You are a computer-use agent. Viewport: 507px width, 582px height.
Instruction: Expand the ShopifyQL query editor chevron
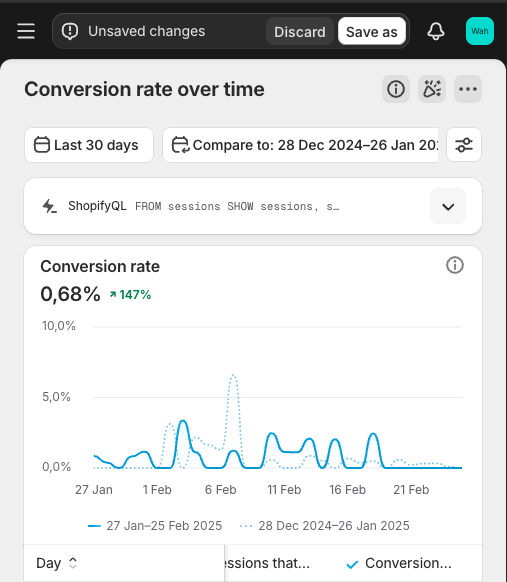click(x=448, y=206)
